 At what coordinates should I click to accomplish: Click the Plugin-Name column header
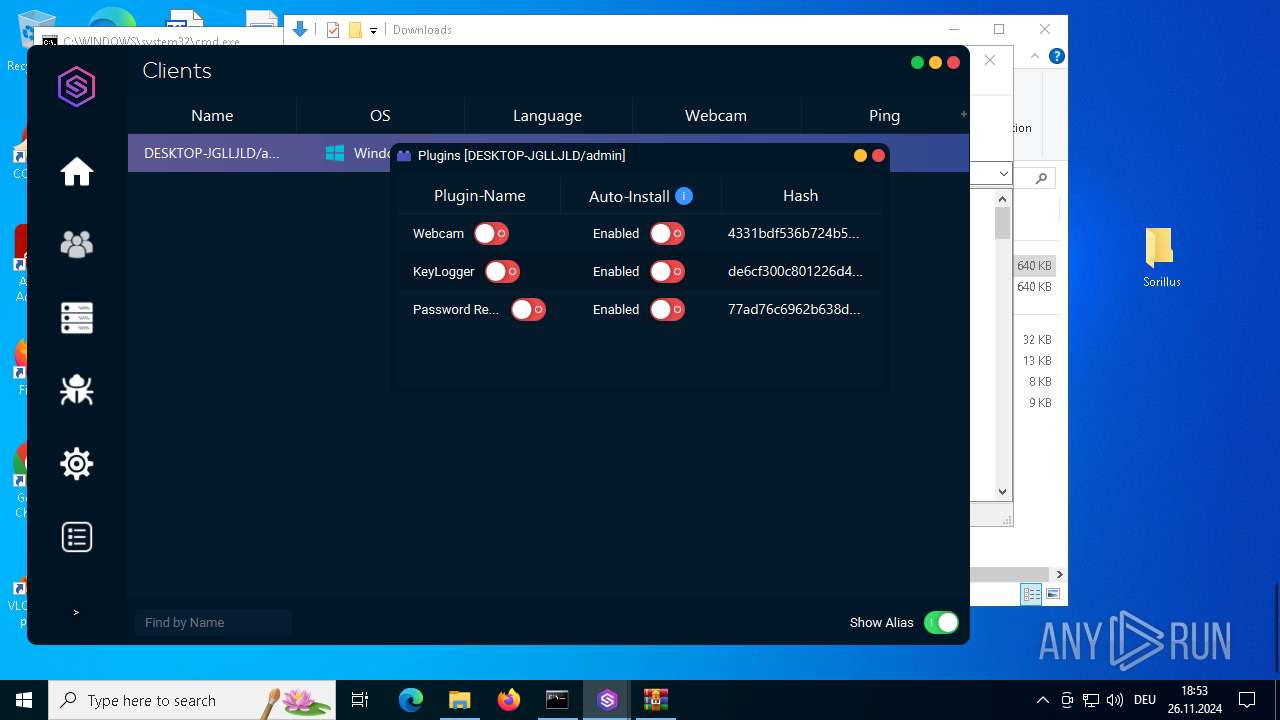[480, 196]
